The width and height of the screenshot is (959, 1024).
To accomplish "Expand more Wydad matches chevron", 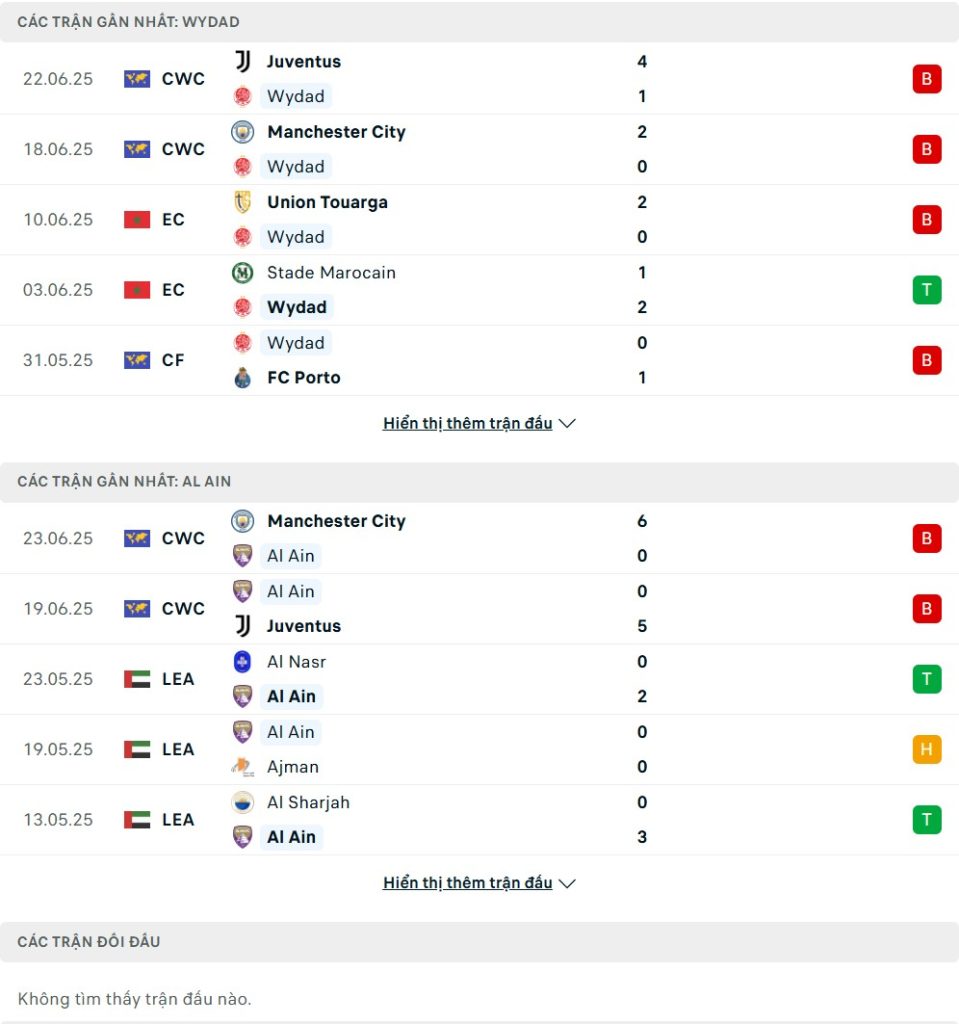I will click(x=567, y=424).
